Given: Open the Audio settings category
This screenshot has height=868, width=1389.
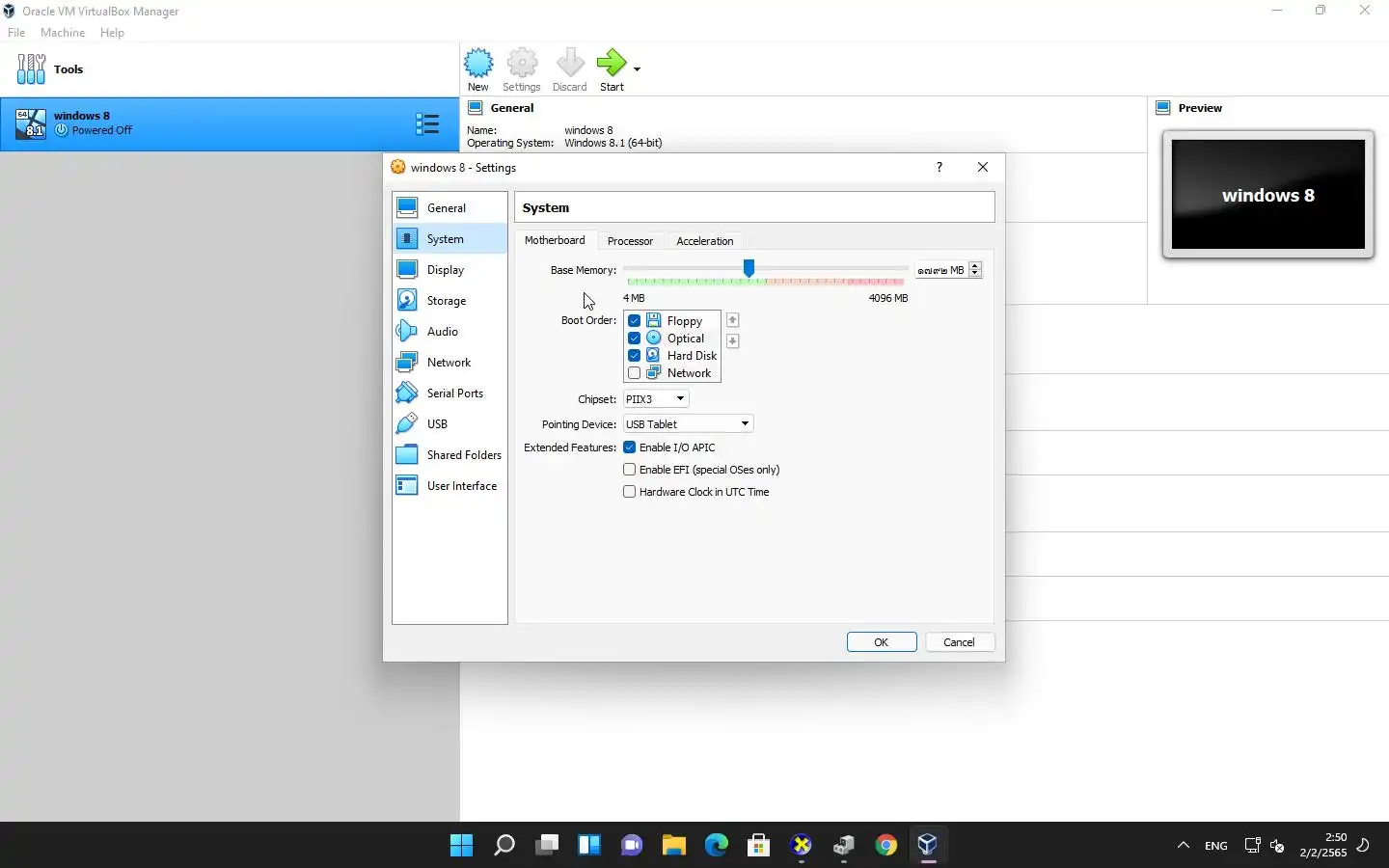Looking at the screenshot, I should (449, 332).
